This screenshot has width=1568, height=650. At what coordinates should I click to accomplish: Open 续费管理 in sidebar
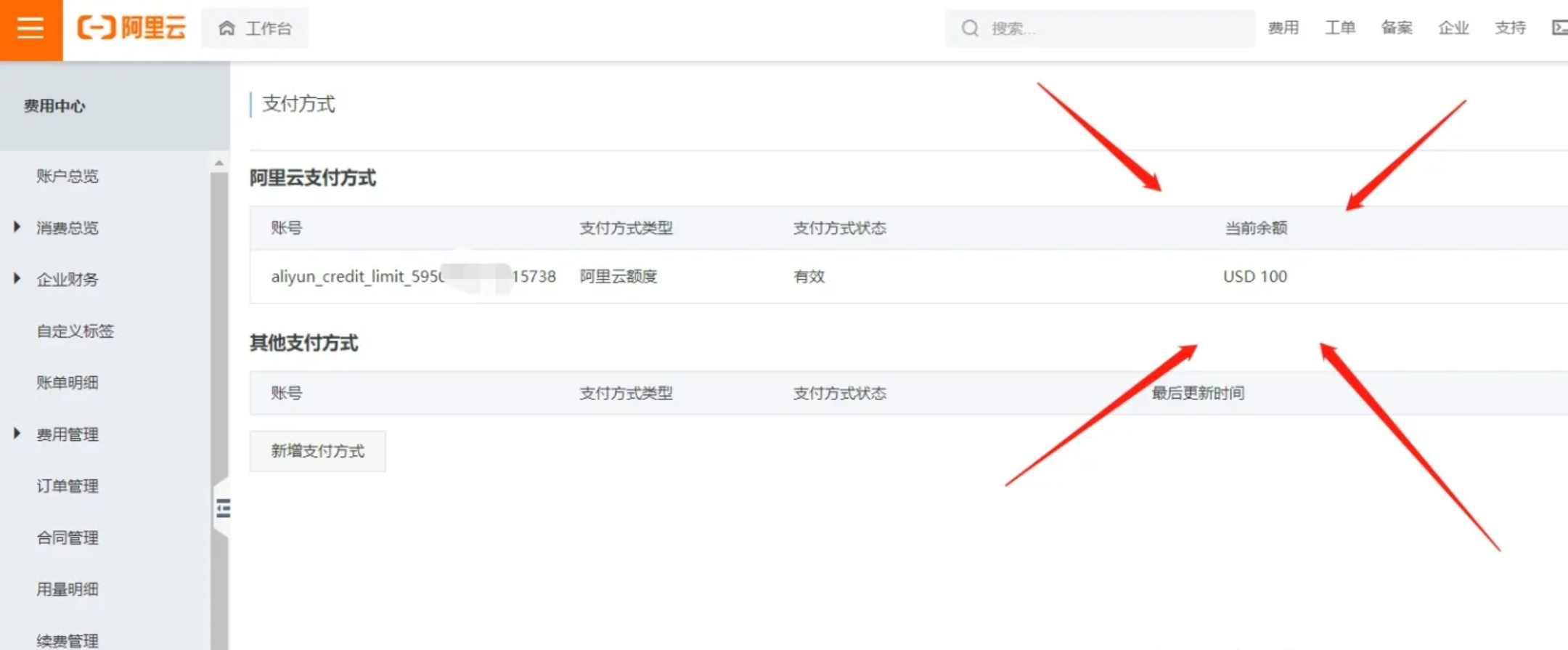coord(68,641)
